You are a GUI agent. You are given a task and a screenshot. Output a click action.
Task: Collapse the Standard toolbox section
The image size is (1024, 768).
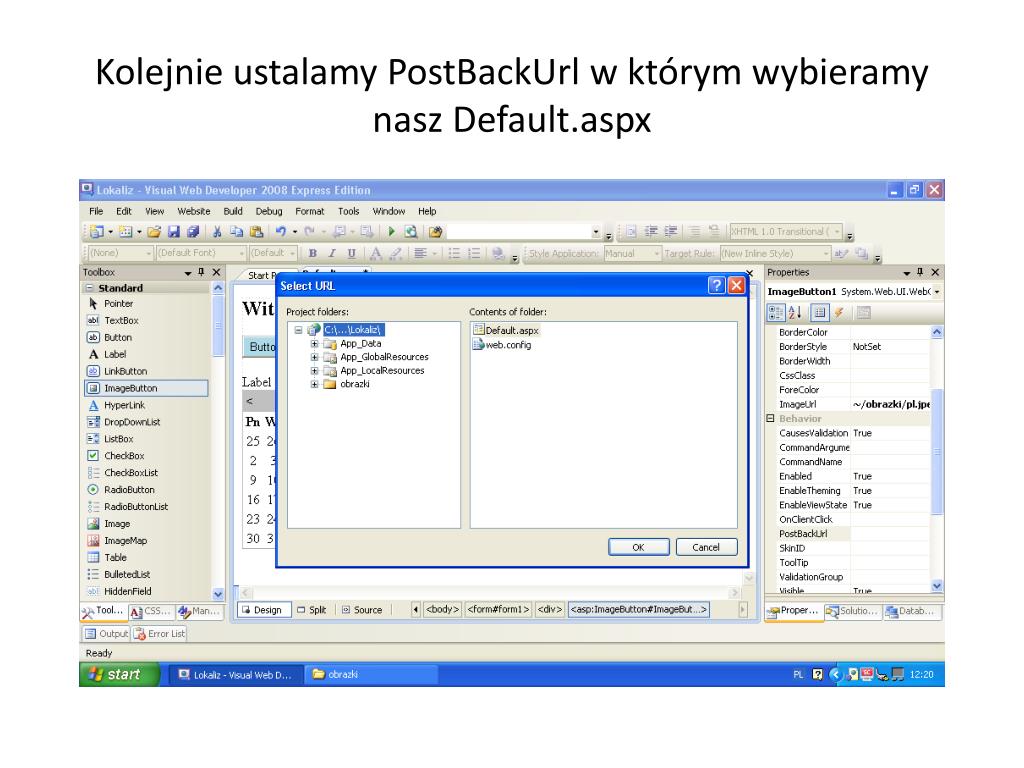[90, 288]
